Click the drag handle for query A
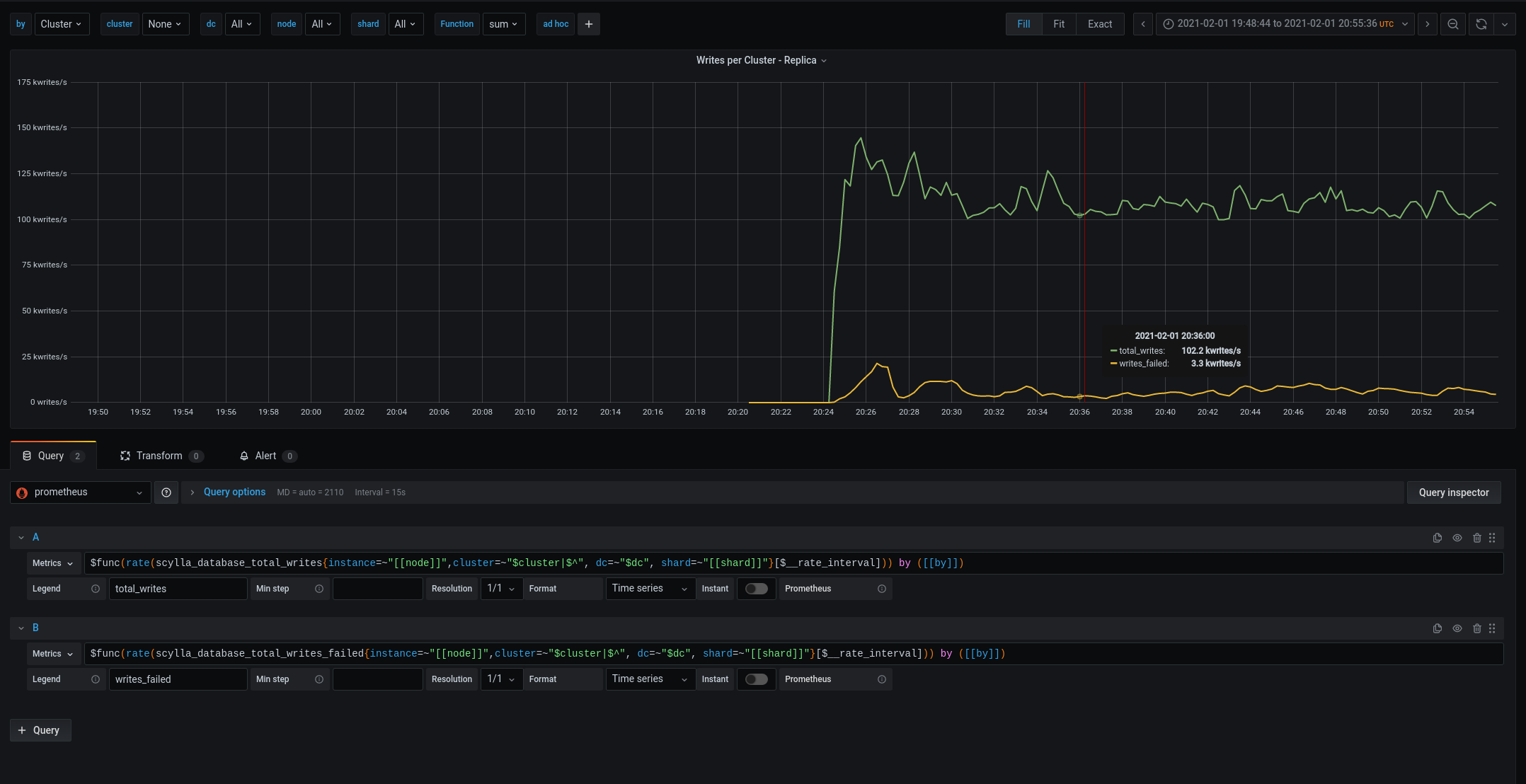 click(x=1492, y=538)
